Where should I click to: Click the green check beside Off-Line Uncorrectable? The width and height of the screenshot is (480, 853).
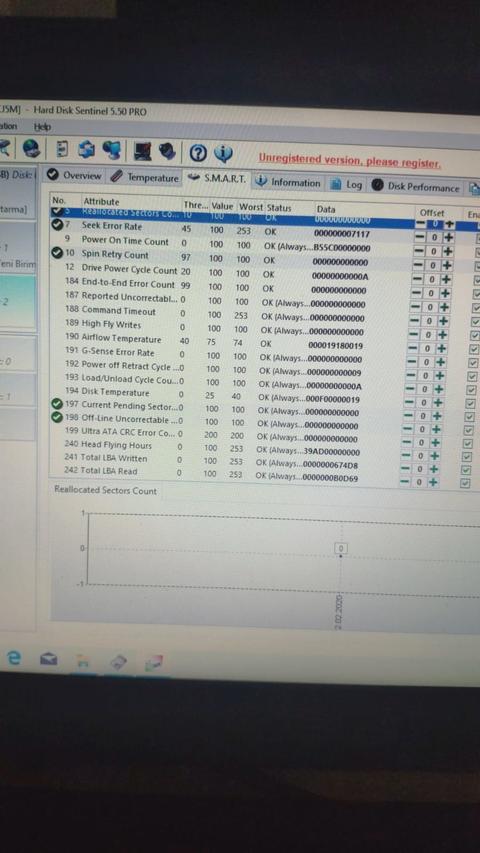point(57,417)
